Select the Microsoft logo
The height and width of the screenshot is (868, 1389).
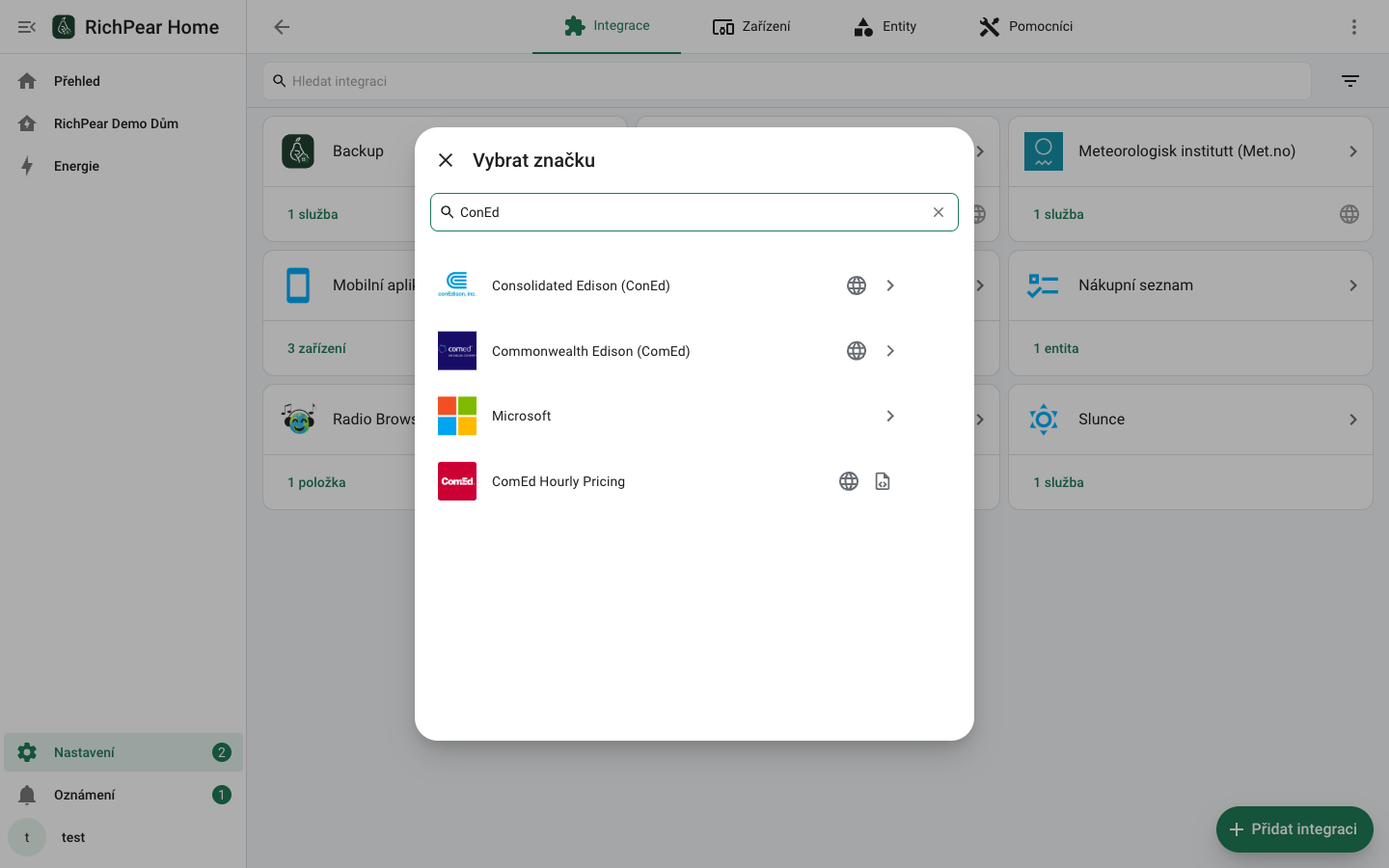[457, 416]
